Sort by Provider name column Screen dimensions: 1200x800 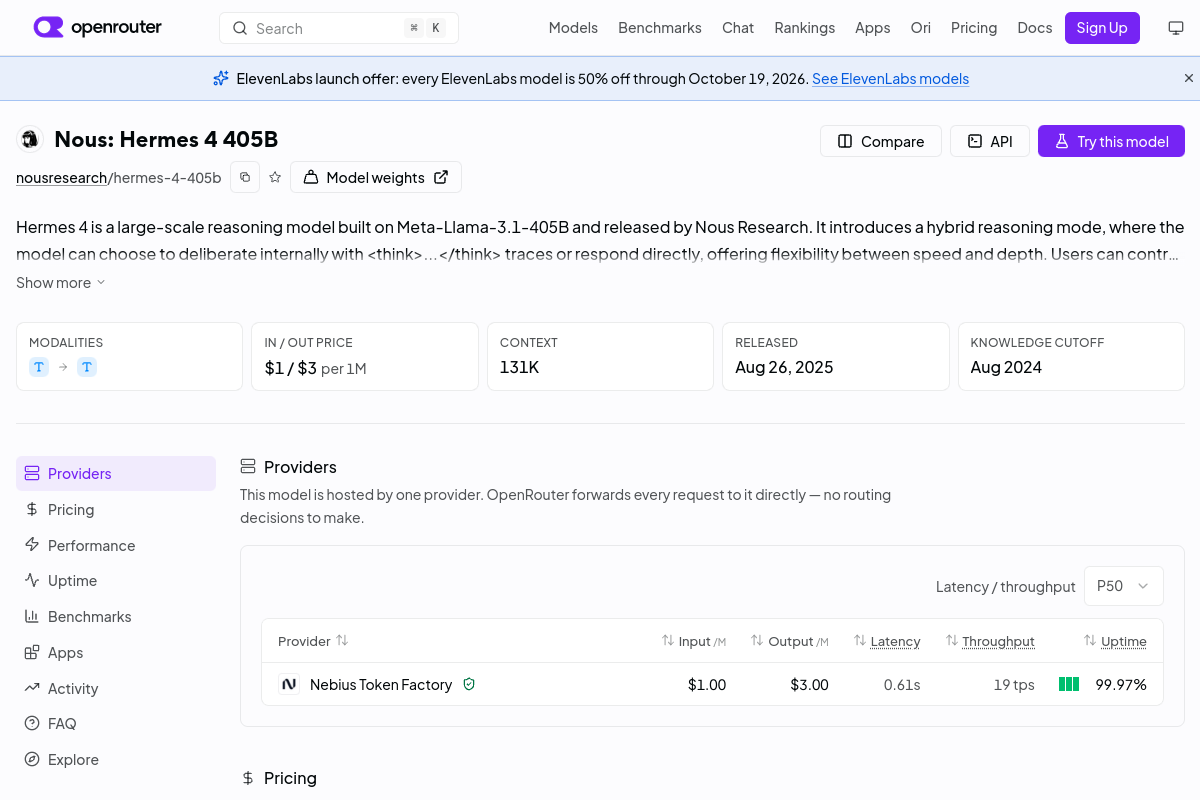[x=313, y=641]
